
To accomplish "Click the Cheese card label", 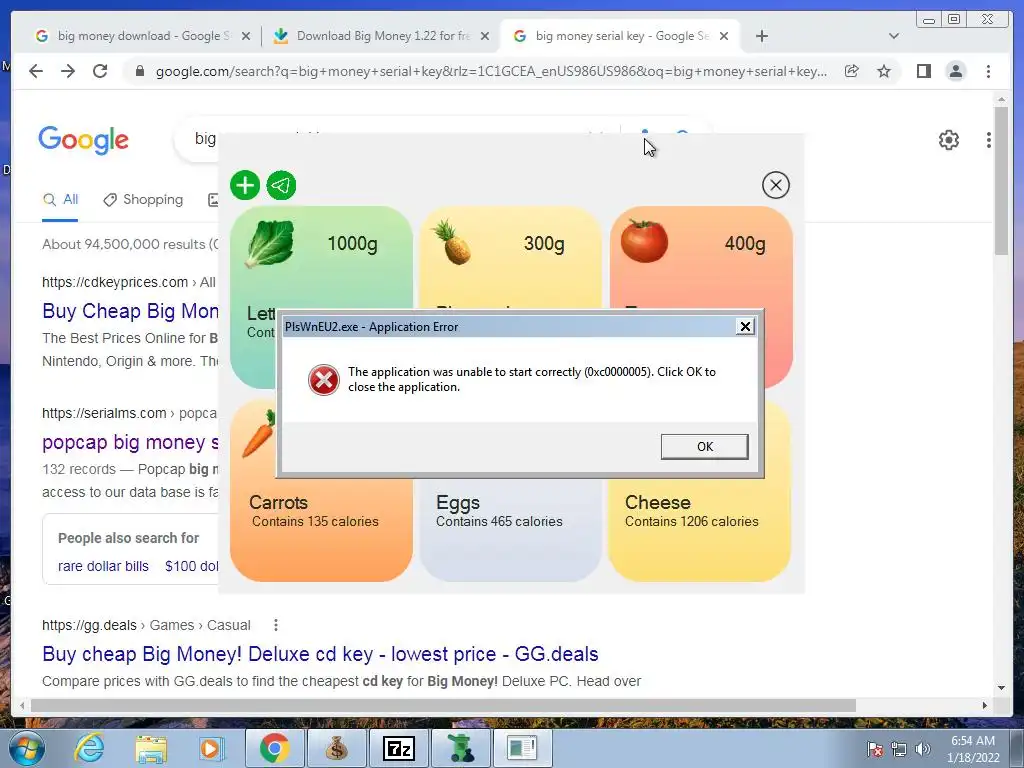I will pos(658,502).
